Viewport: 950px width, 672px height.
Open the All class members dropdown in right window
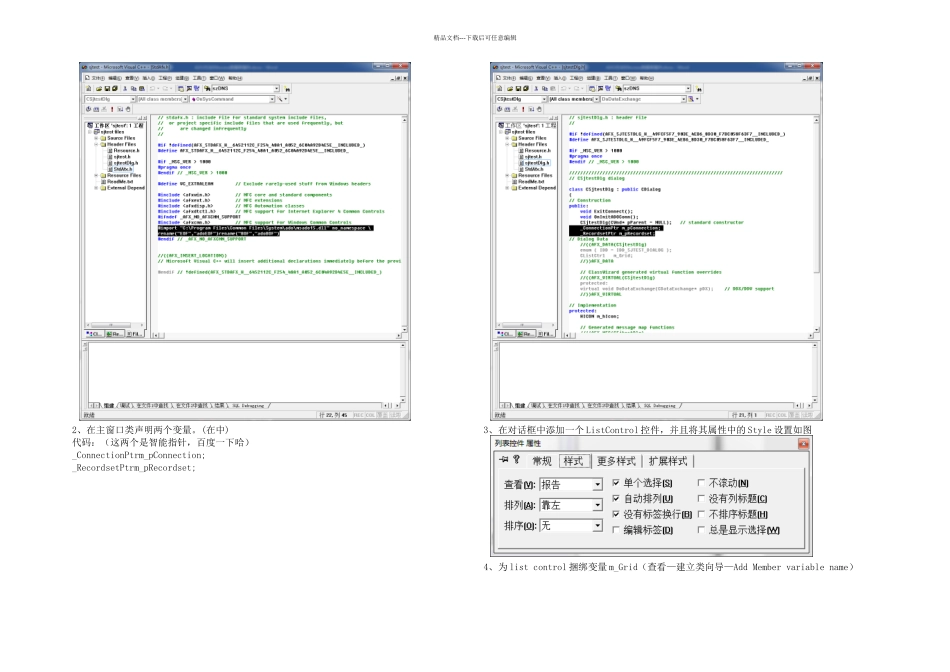tap(597, 99)
